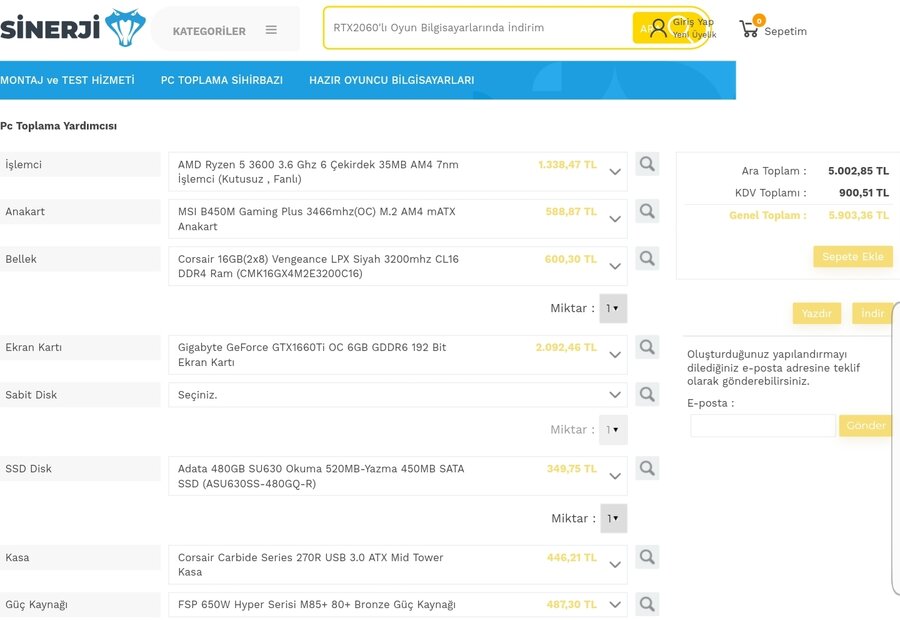The height and width of the screenshot is (620, 900).
Task: Click the Giriş Yap link
Action: click(x=693, y=22)
